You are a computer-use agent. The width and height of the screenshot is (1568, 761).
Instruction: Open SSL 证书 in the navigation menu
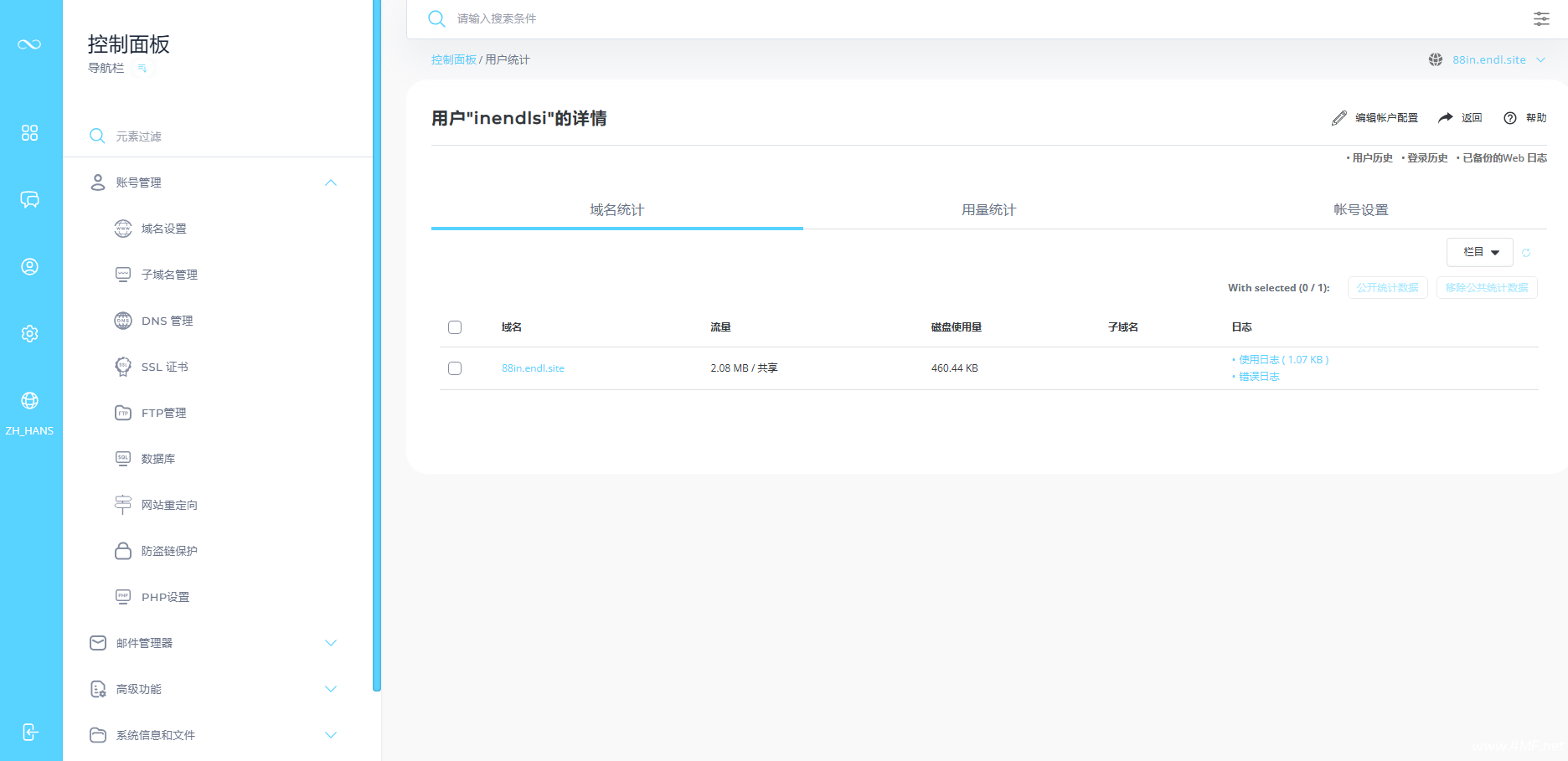(164, 367)
